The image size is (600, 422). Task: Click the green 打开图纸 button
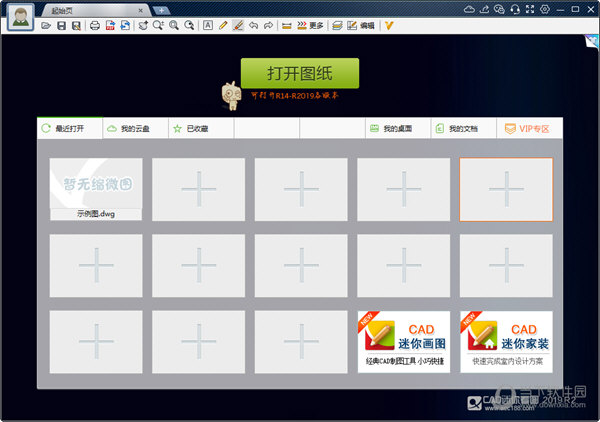[299, 74]
